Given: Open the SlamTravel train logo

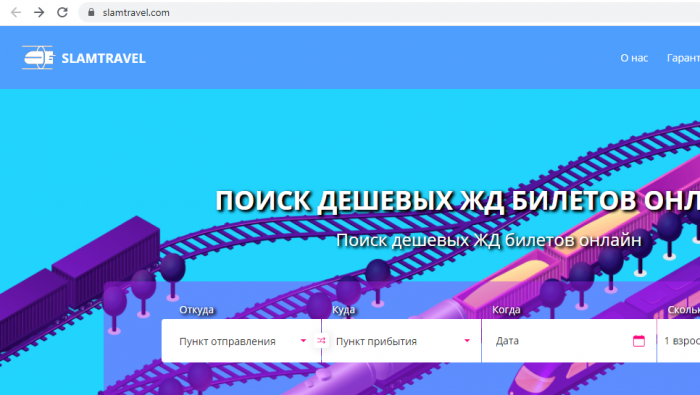Looking at the screenshot, I should [38, 58].
